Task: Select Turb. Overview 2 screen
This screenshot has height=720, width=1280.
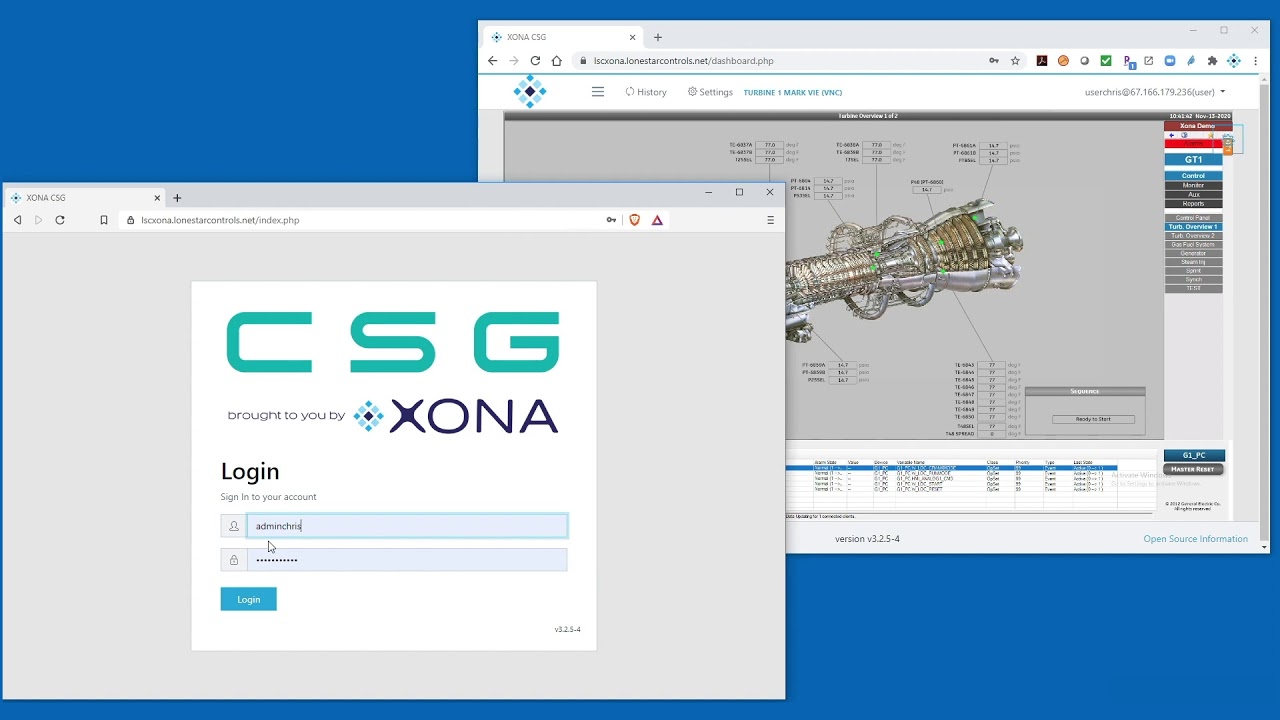Action: (1193, 236)
